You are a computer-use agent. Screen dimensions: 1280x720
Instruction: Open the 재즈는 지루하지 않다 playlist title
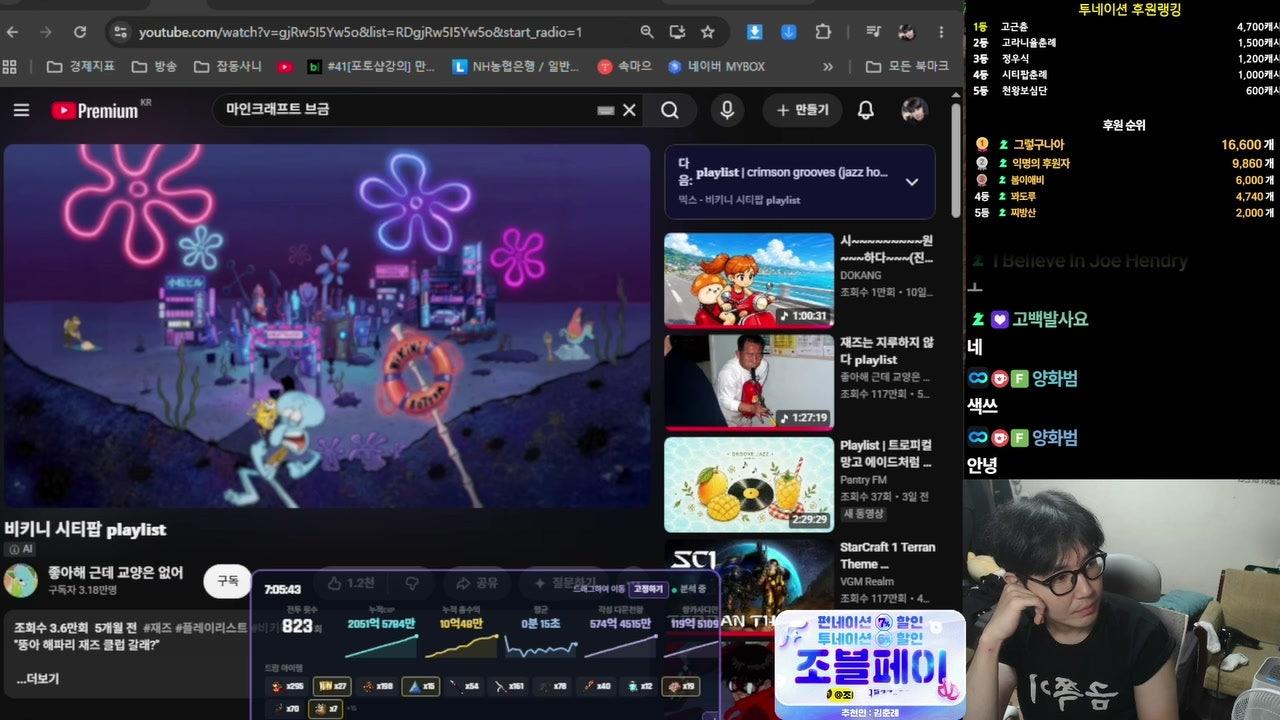pyautogui.click(x=887, y=351)
